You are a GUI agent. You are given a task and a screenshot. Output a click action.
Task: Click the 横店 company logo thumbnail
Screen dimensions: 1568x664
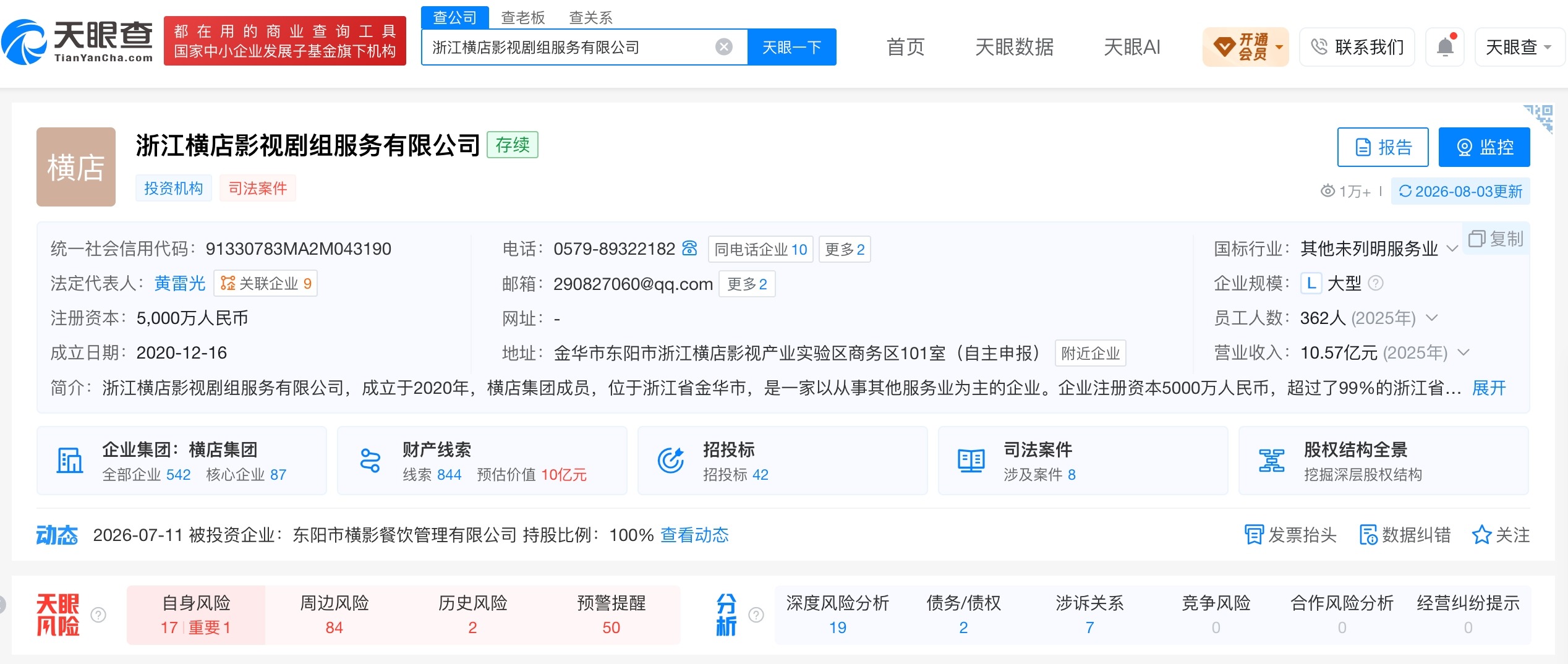click(x=76, y=167)
